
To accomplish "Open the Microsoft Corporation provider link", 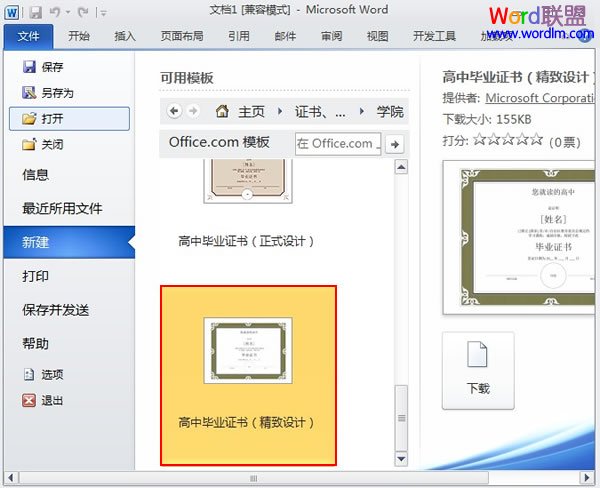I will (540, 98).
